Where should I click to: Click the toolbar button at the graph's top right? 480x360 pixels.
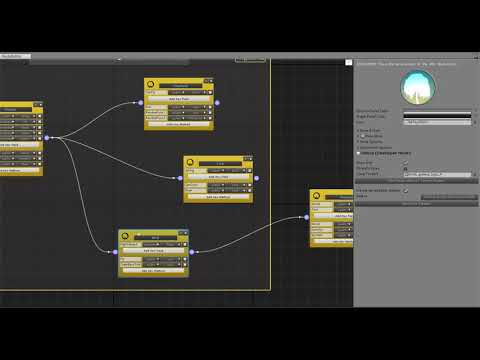(250, 60)
